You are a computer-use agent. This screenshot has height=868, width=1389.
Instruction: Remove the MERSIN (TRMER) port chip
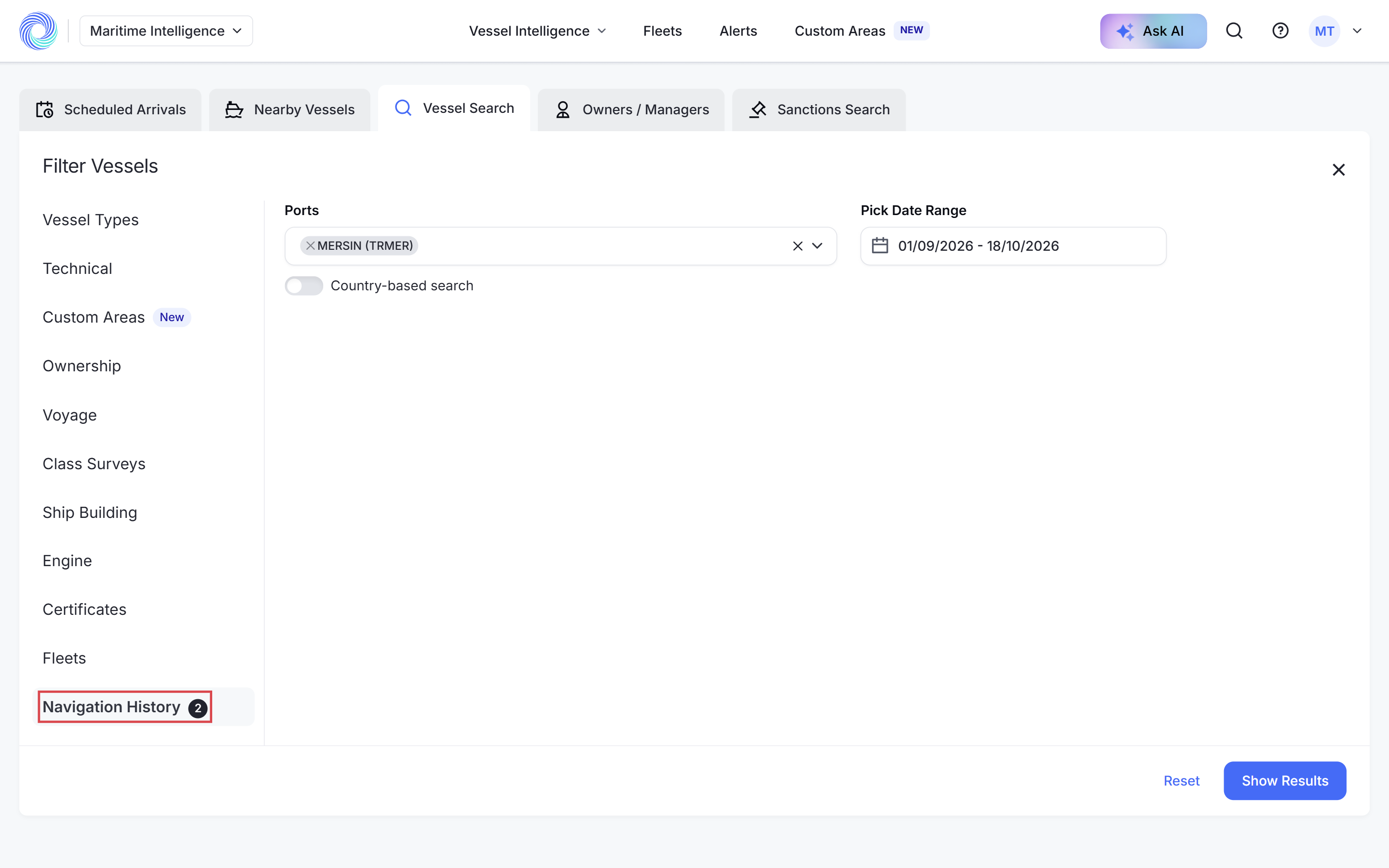coord(310,246)
